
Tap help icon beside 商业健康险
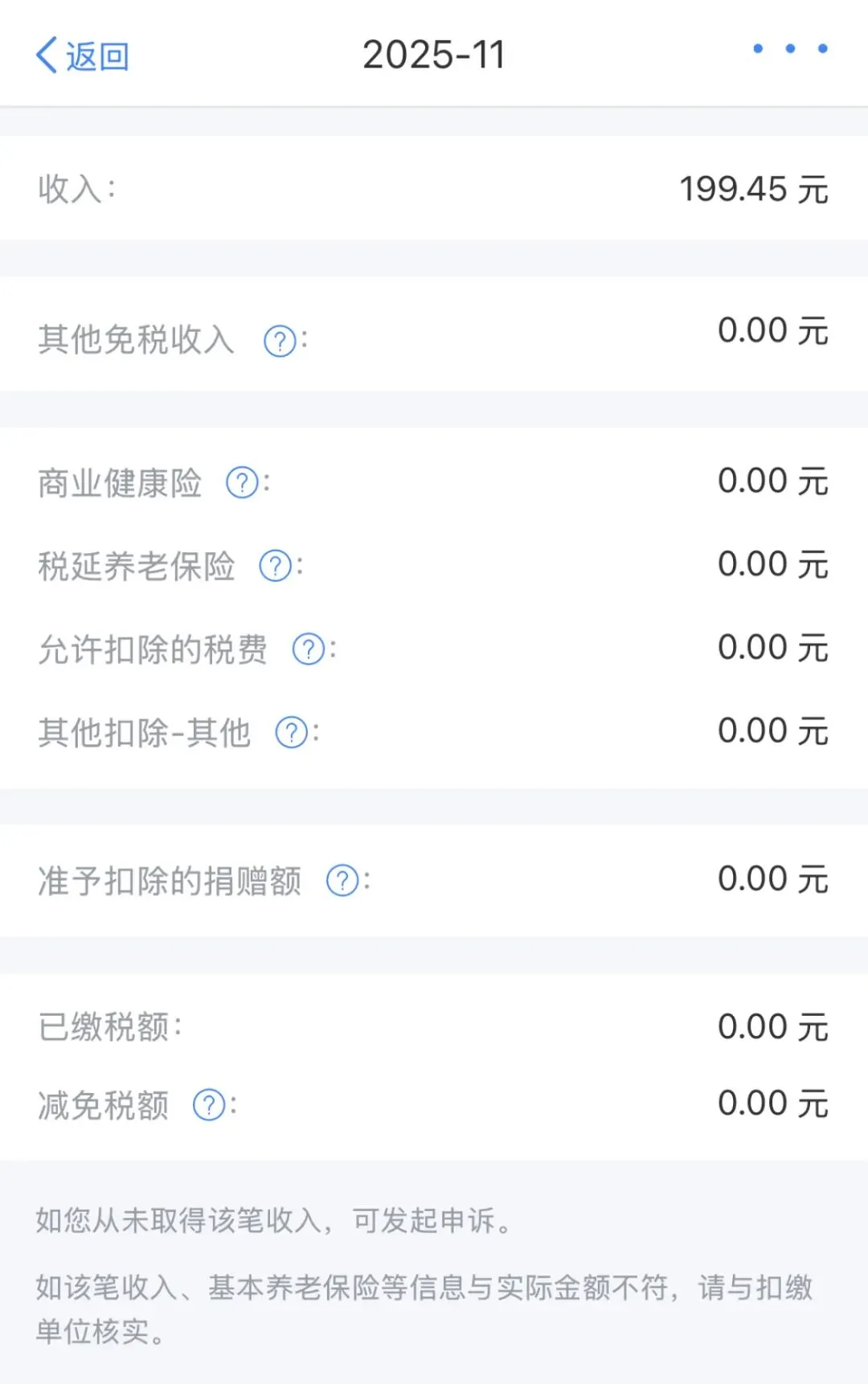pos(242,483)
